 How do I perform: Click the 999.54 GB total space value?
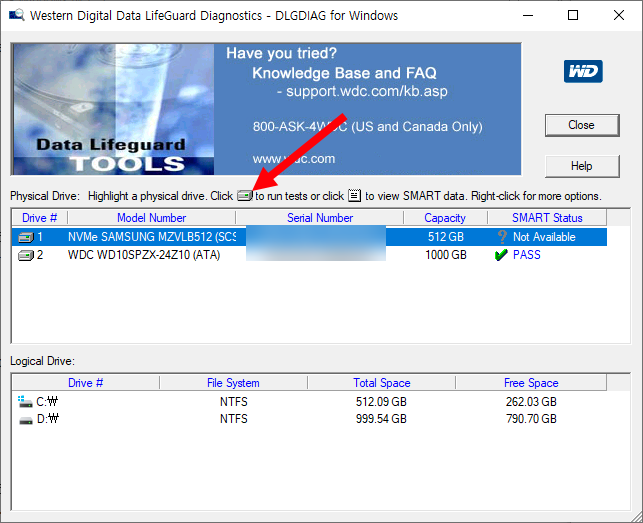[381, 419]
